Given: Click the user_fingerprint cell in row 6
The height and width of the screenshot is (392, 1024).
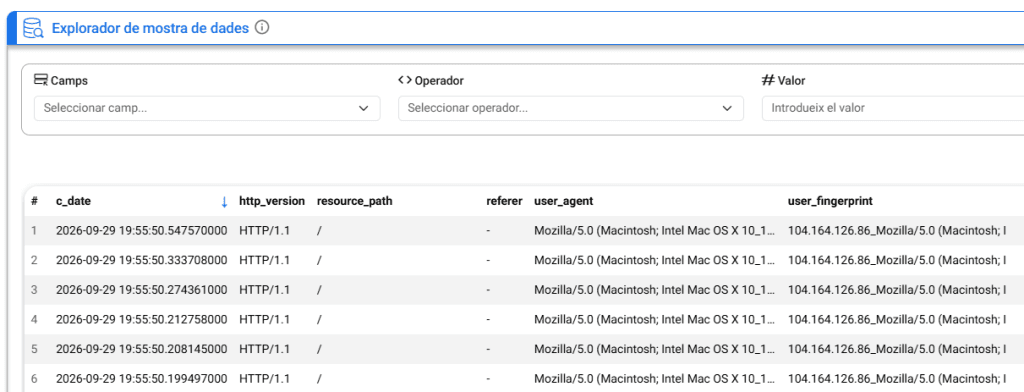Looking at the screenshot, I should coord(897,378).
